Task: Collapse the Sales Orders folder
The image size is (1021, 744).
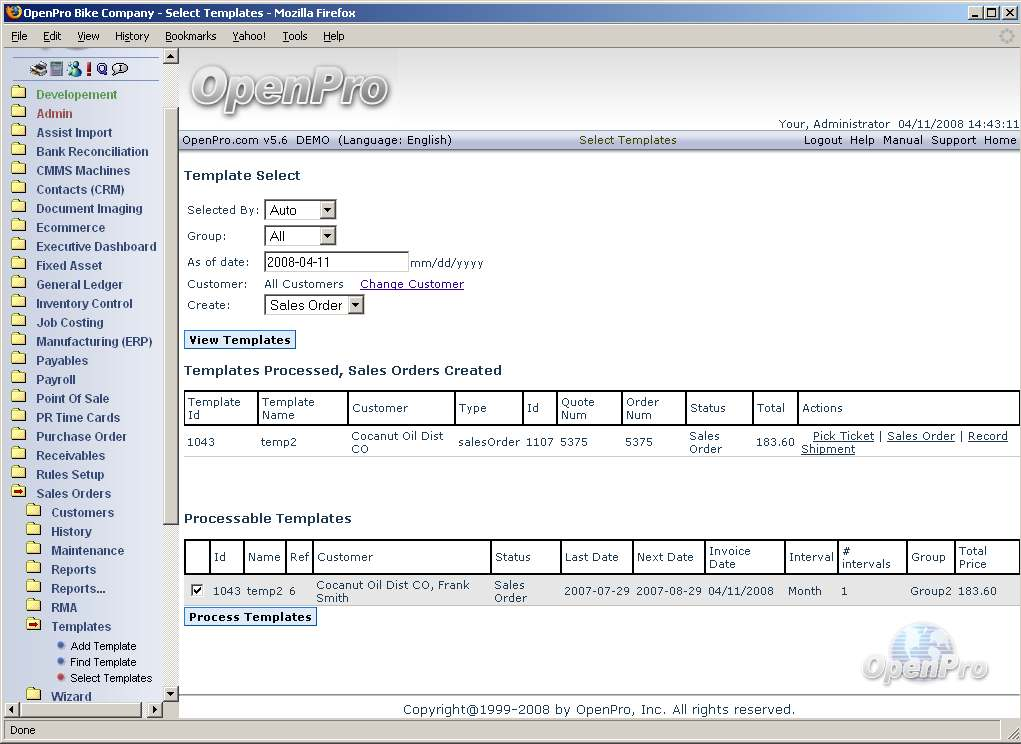Action: tap(19, 493)
